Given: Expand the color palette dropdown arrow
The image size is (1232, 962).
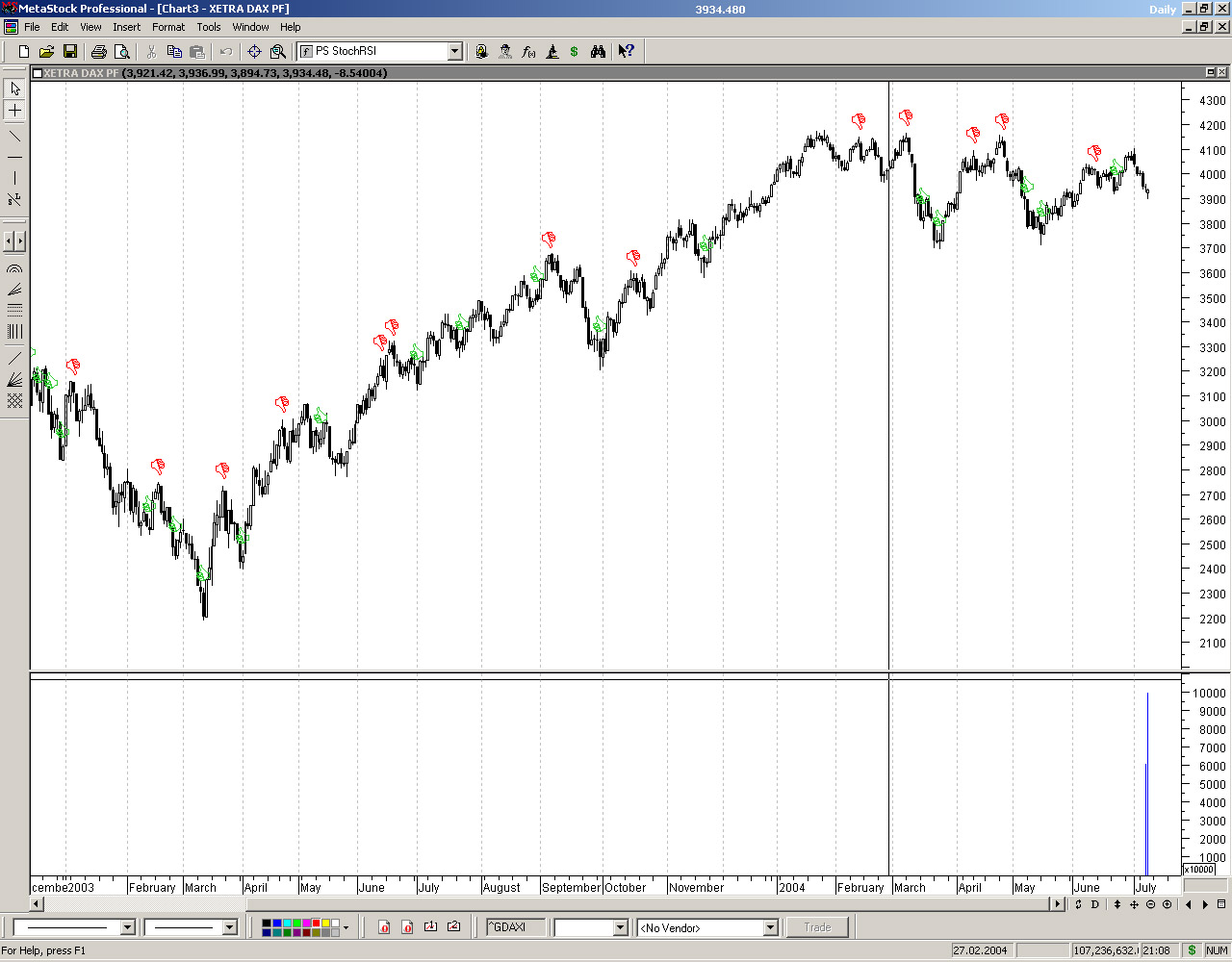Looking at the screenshot, I should coord(346,927).
